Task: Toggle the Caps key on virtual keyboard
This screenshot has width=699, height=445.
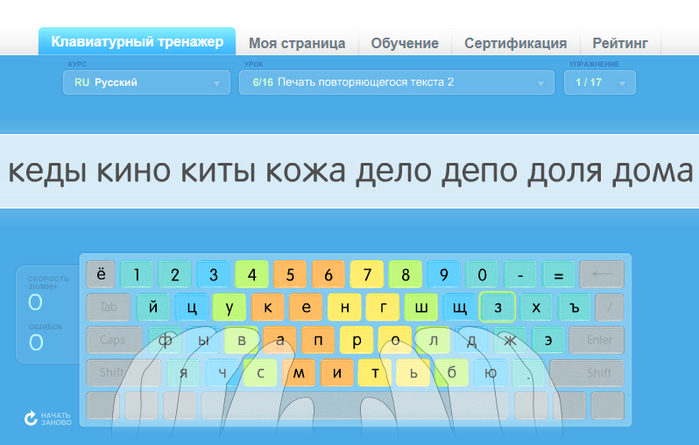Action: coord(113,340)
